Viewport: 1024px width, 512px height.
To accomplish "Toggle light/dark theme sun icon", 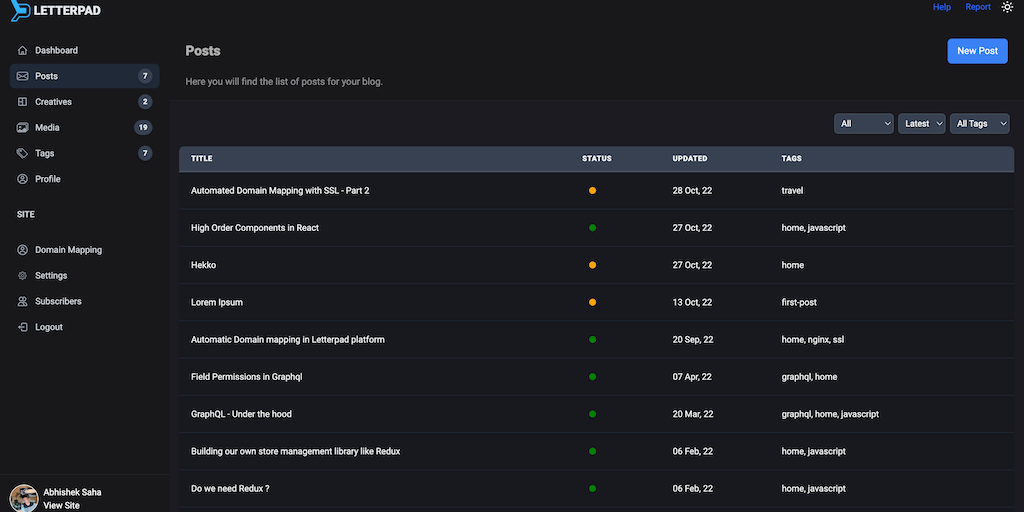I will [1007, 7].
